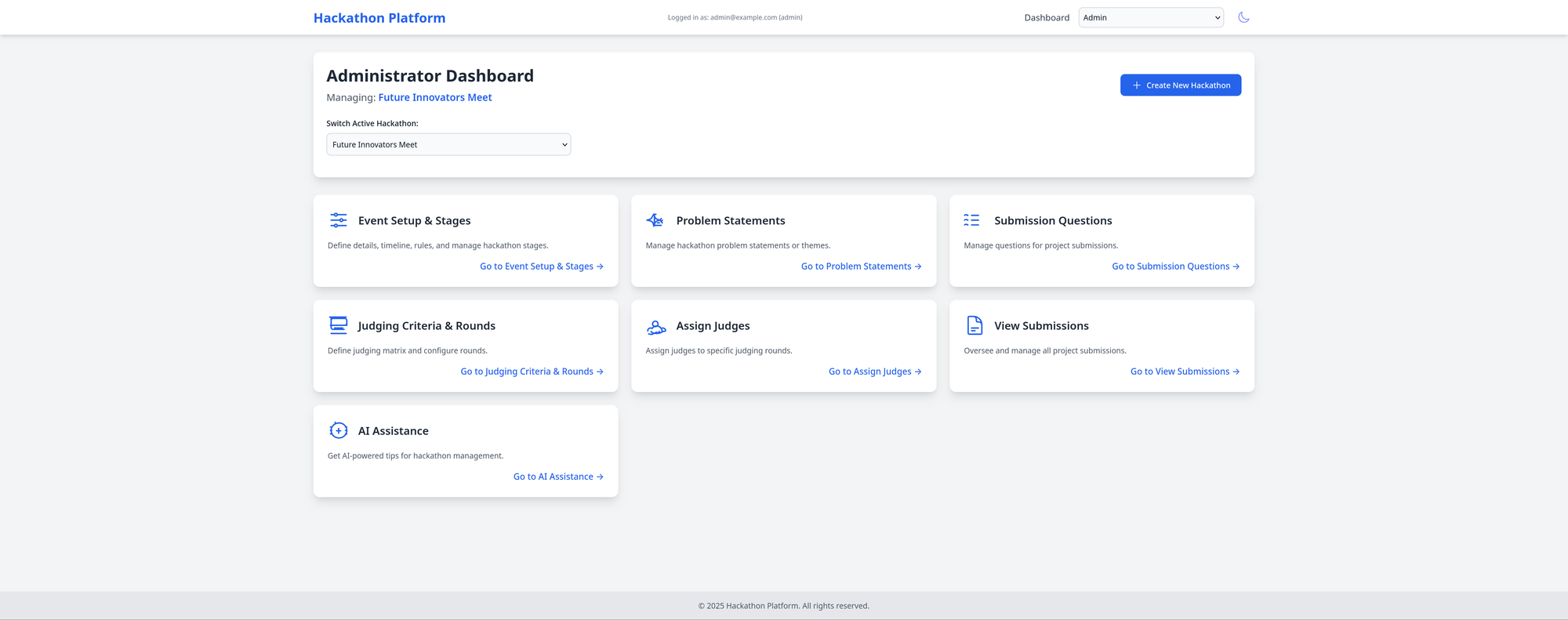Click the Go to Assign Judges link

(874, 372)
